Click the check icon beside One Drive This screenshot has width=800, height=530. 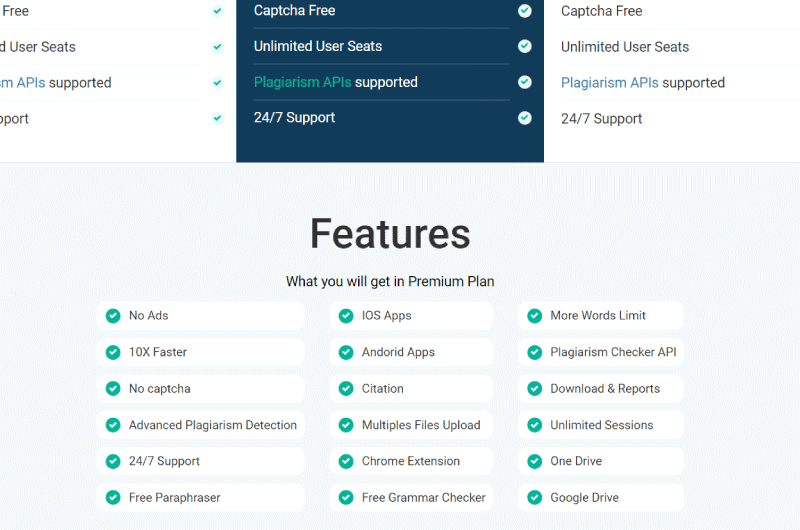535,461
